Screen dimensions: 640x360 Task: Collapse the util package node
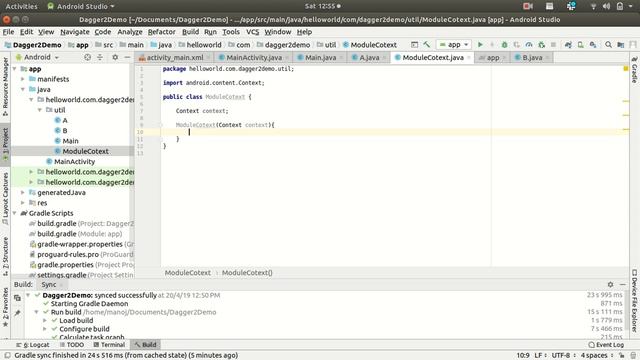point(40,110)
